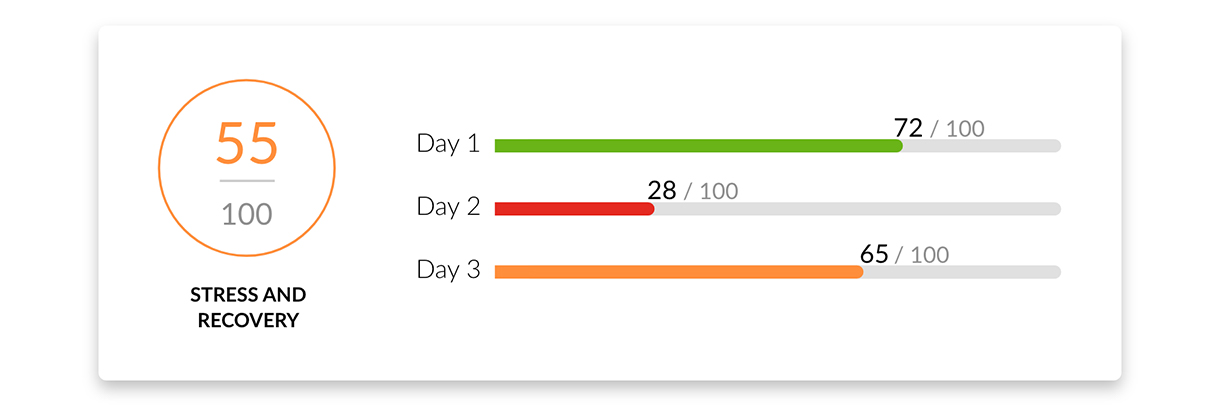Click the gray unfilled end of Day 3 bar
Screen dimensions: 1220x406
(962, 272)
